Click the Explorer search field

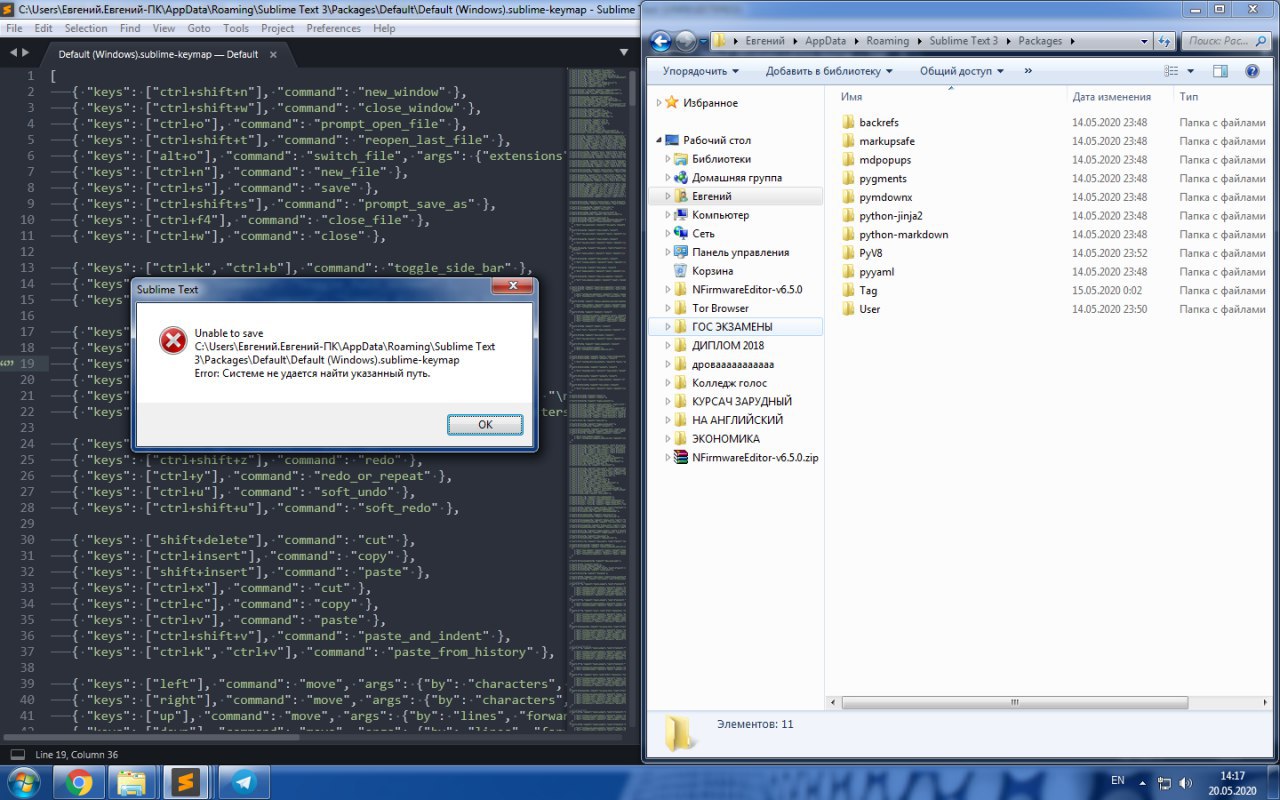(1226, 41)
